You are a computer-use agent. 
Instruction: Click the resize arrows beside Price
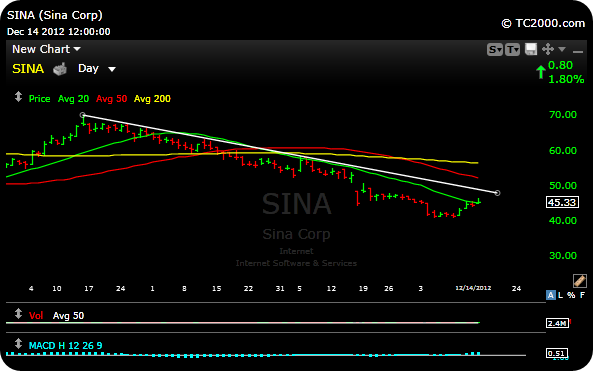pos(18,97)
